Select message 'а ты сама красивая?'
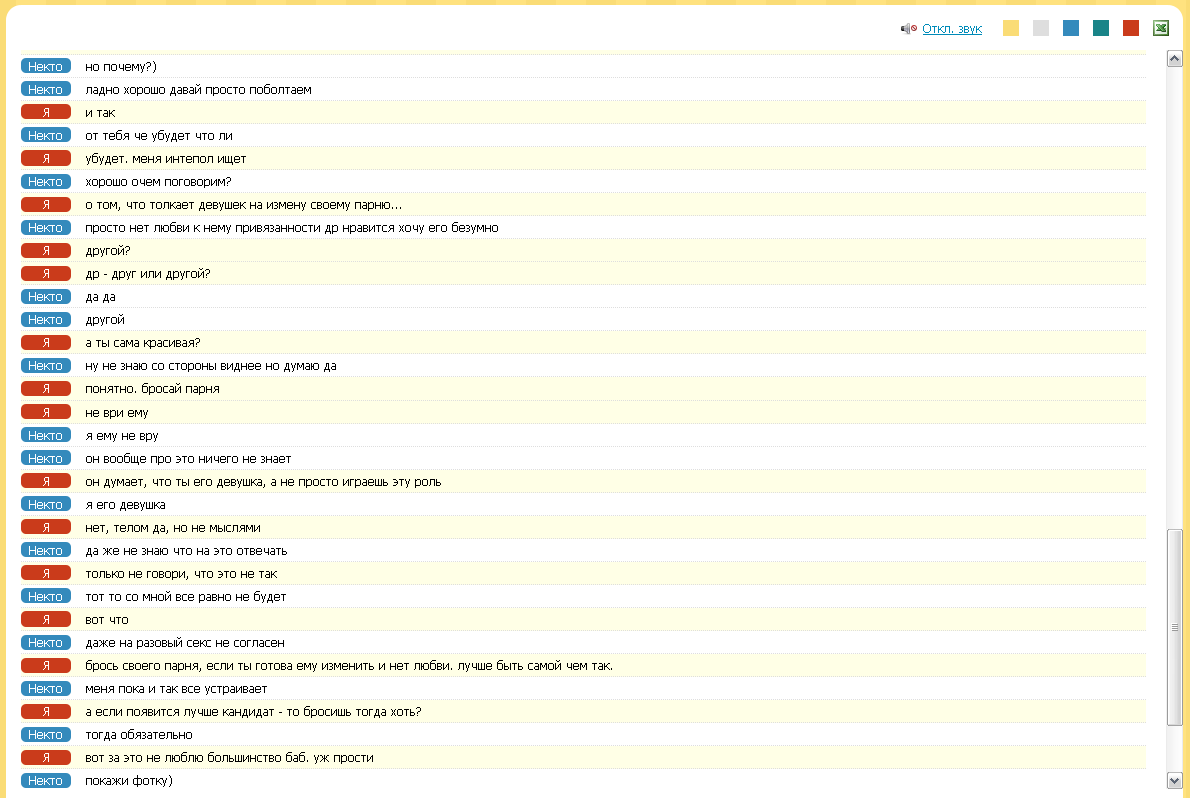Image resolution: width=1190 pixels, height=798 pixels. 143,343
